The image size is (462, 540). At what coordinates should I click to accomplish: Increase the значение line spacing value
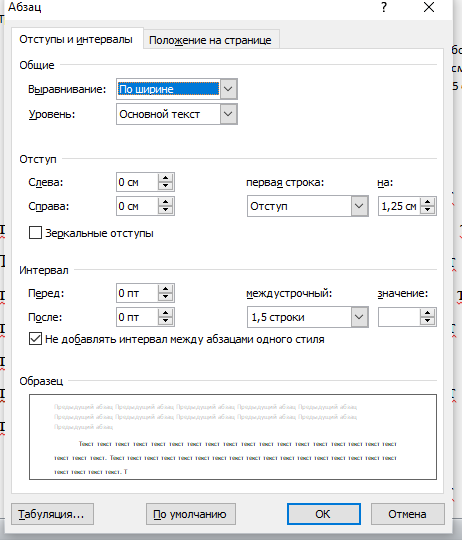tap(428, 313)
